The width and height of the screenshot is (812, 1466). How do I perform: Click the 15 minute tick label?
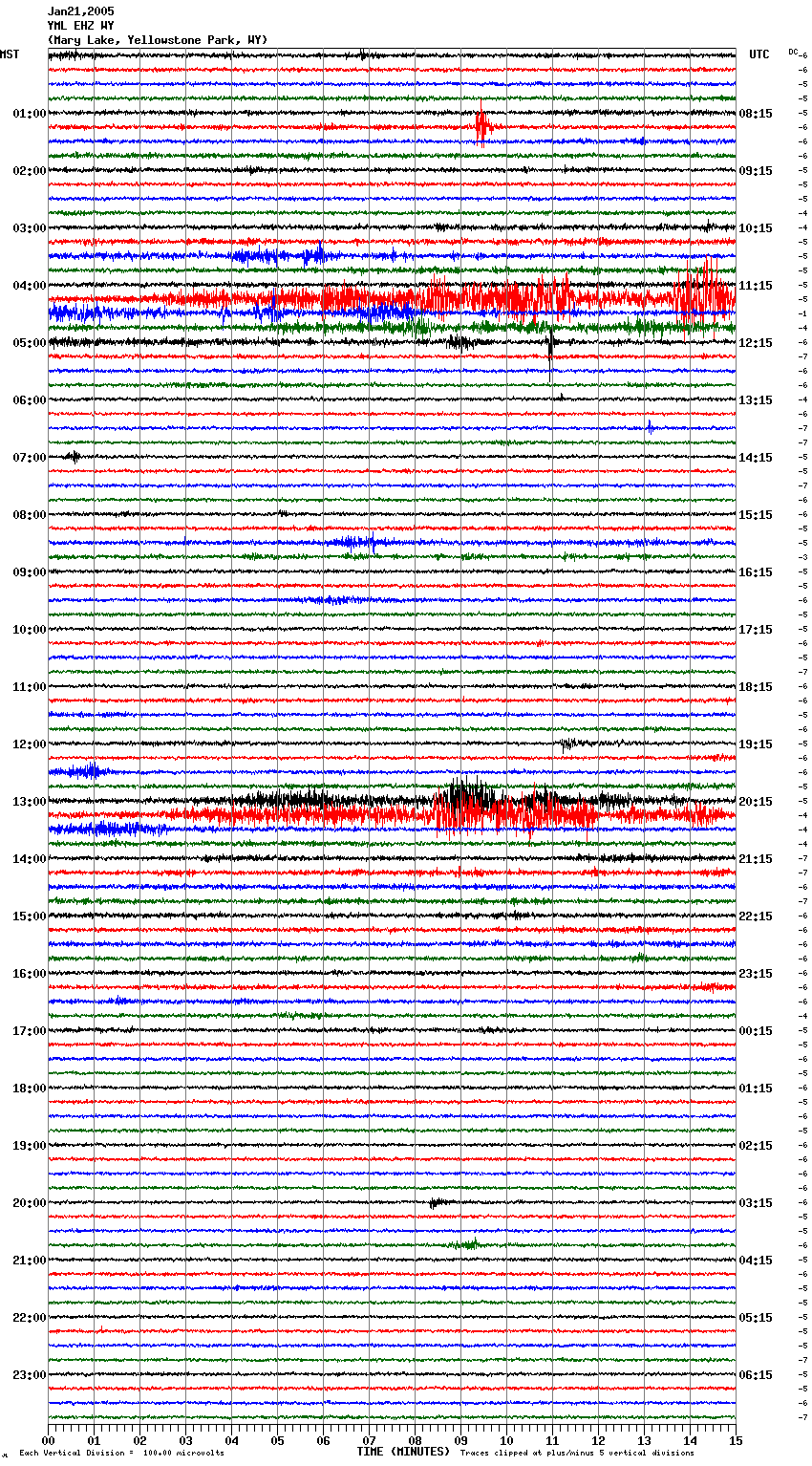[736, 1440]
